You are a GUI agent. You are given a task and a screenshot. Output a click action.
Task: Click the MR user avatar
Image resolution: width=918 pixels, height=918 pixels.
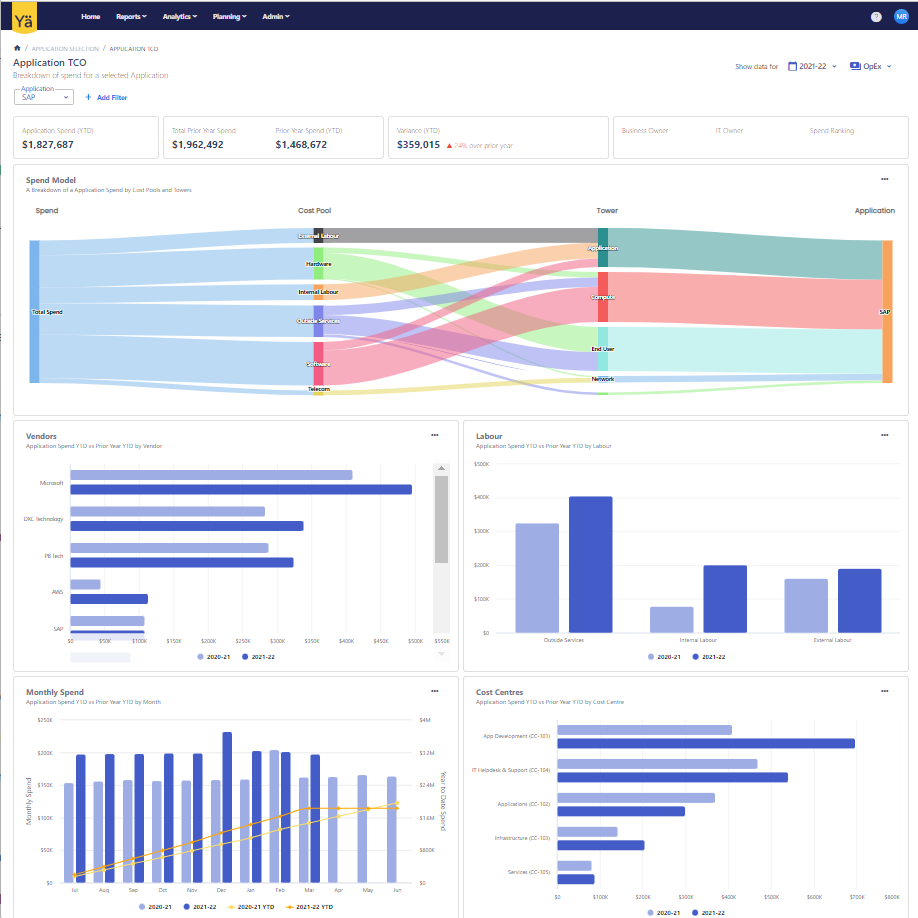click(x=901, y=17)
